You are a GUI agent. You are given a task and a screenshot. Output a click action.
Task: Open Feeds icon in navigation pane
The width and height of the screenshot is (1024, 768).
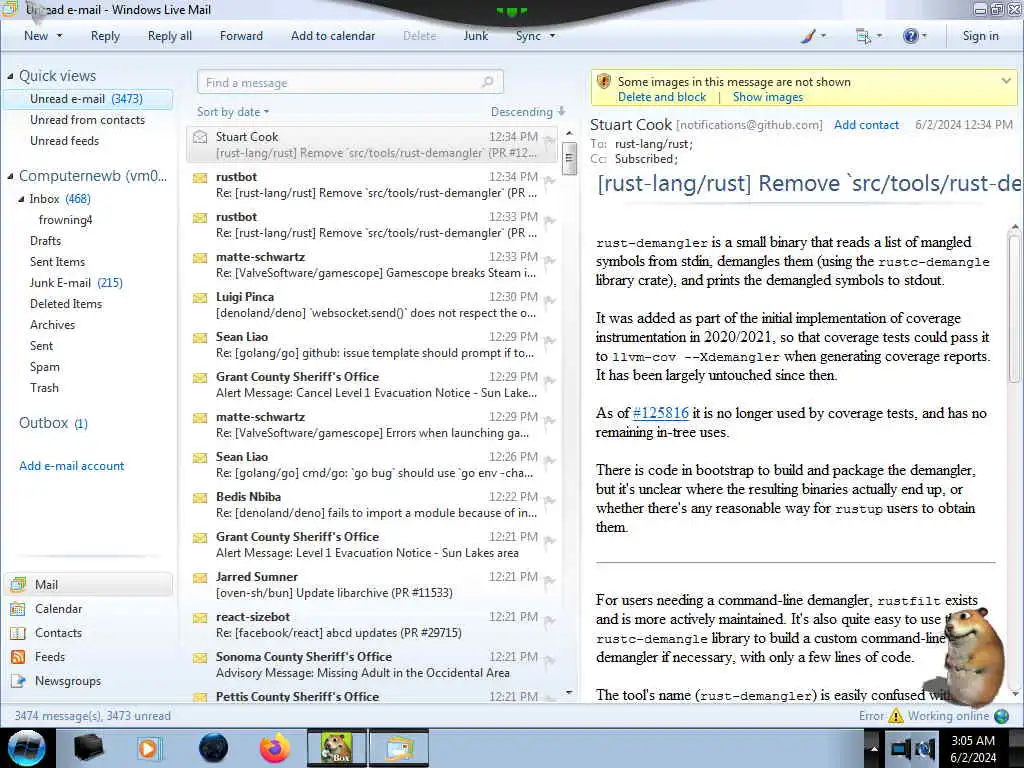pos(18,657)
